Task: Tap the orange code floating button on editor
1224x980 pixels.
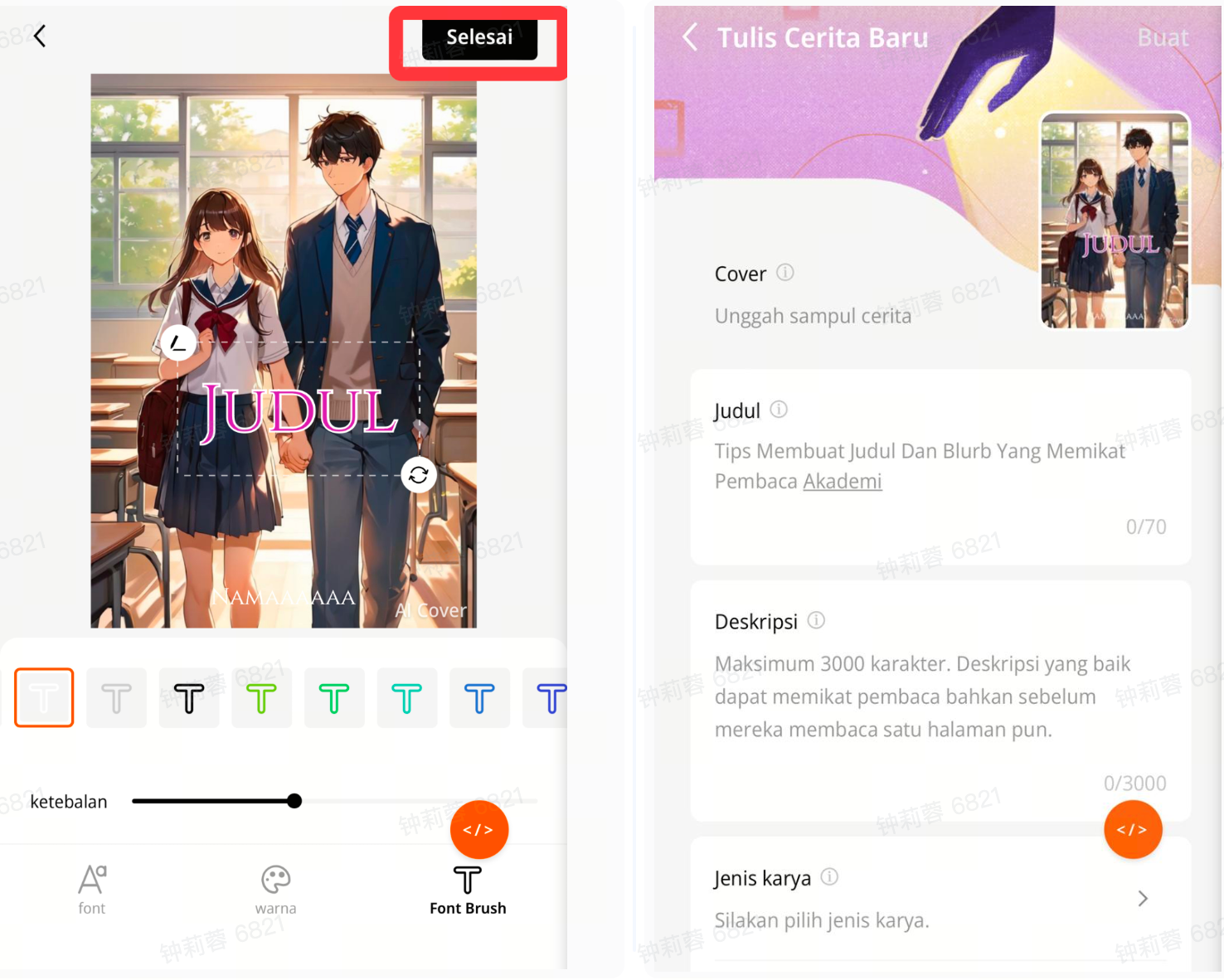Action: click(478, 829)
